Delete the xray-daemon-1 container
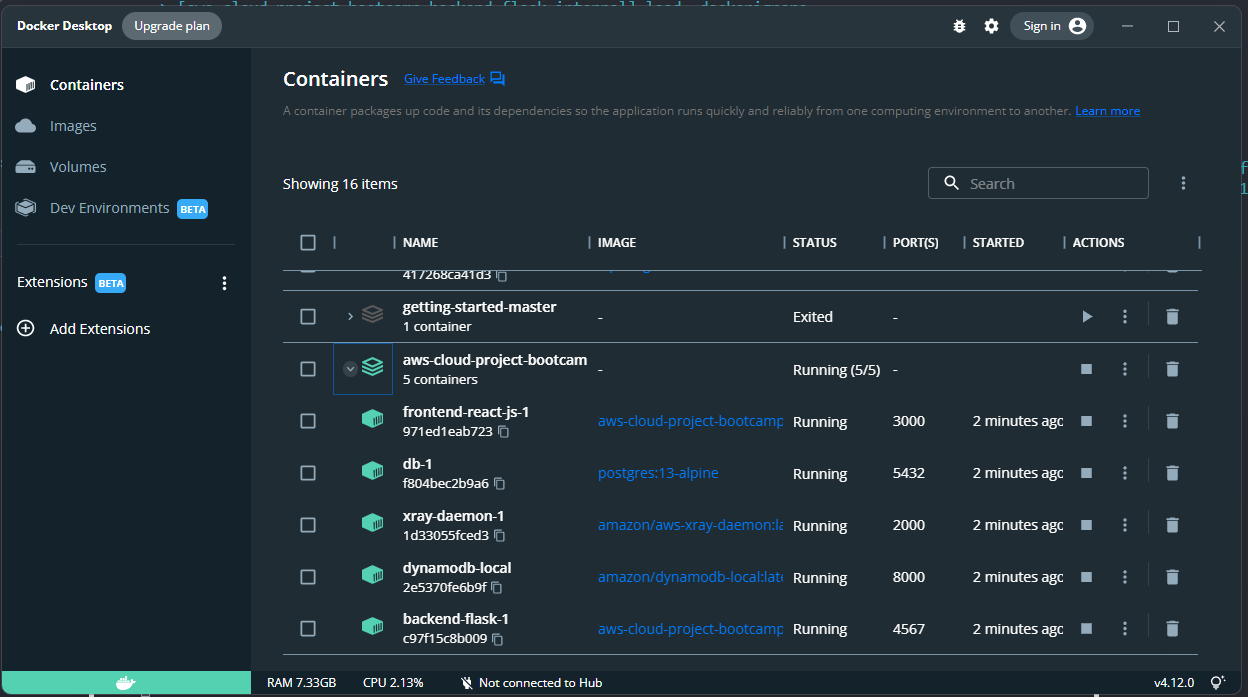Image resolution: width=1248 pixels, height=697 pixels. click(1172, 525)
